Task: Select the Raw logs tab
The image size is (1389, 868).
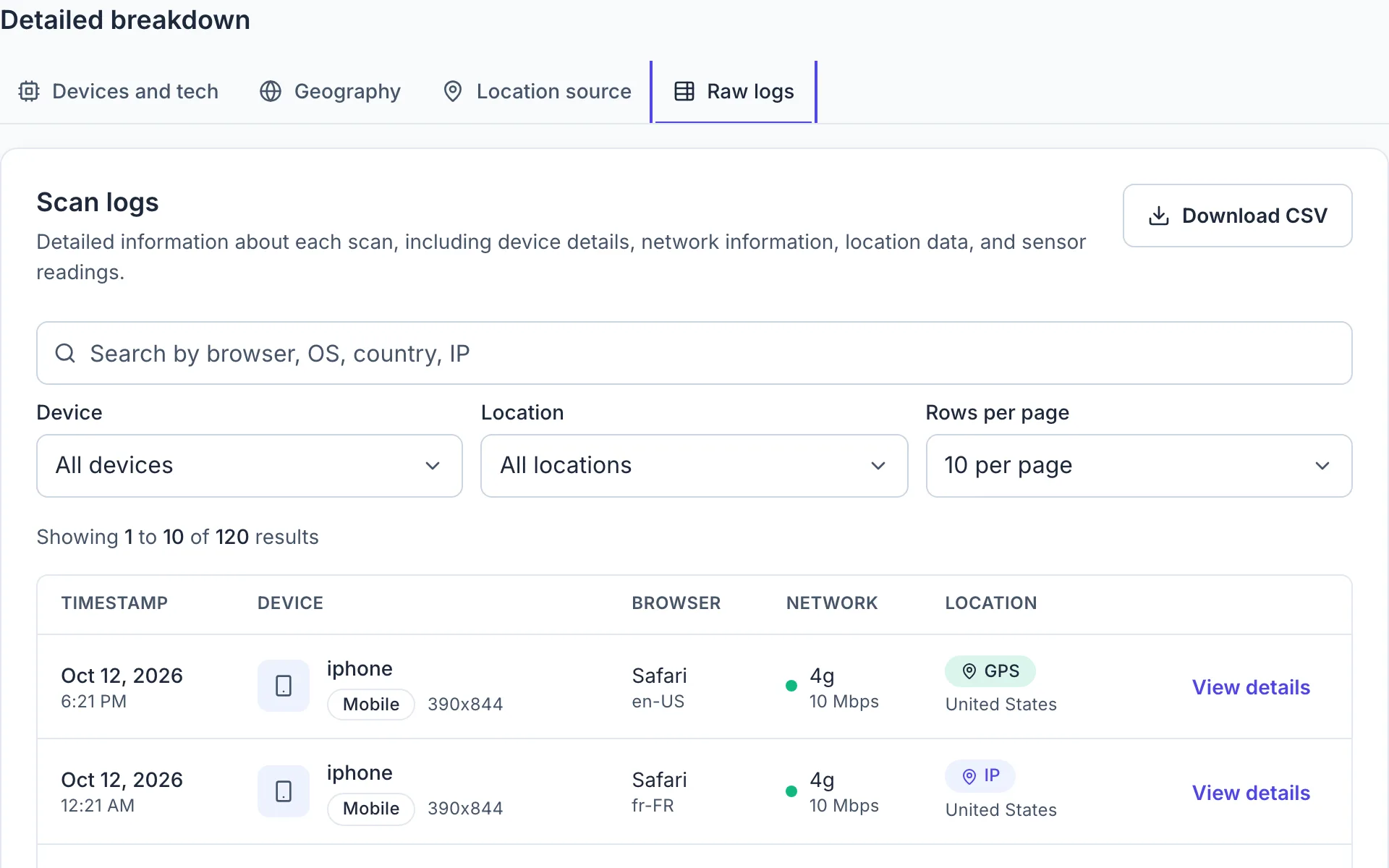Action: (x=734, y=92)
